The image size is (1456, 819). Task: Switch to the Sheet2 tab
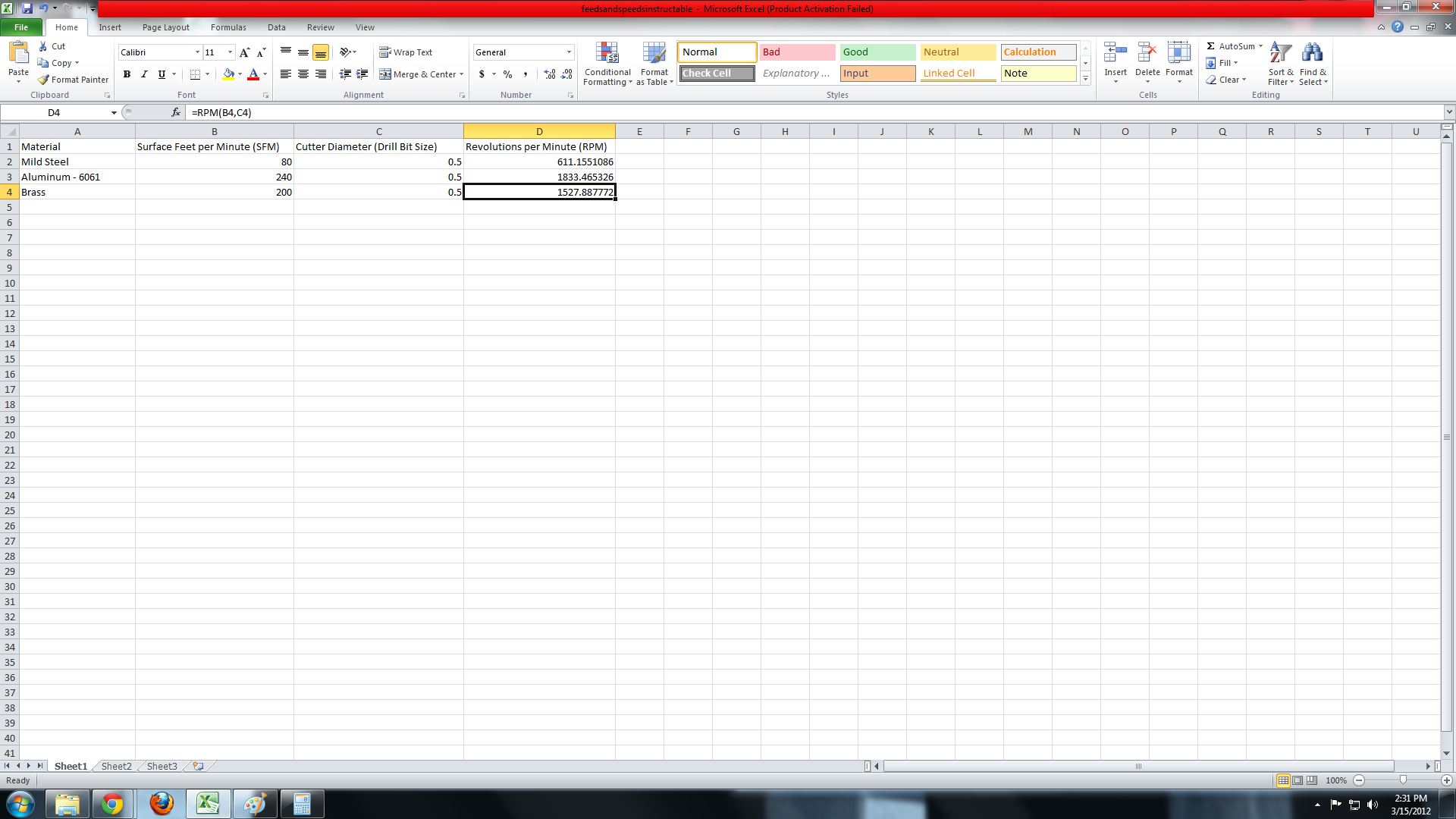pyautogui.click(x=116, y=766)
